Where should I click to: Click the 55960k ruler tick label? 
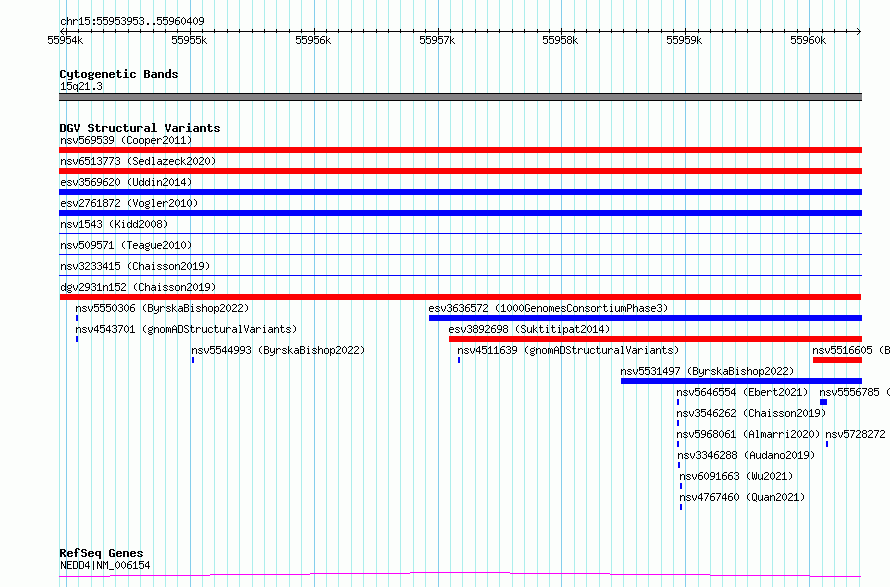tap(808, 40)
